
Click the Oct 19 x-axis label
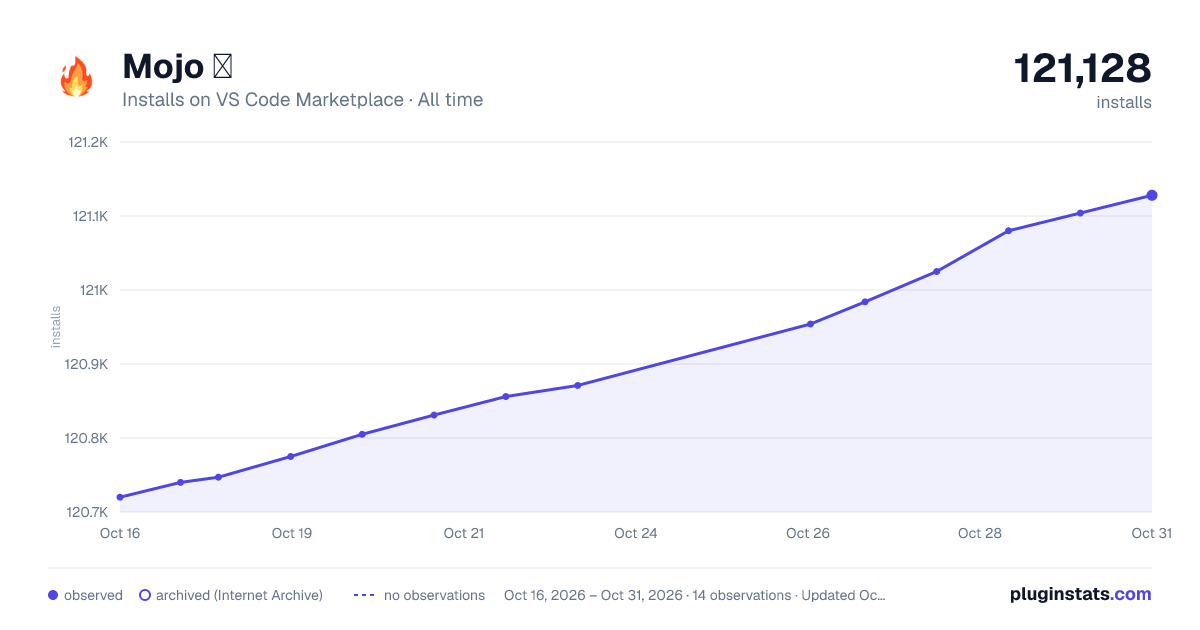click(x=292, y=533)
